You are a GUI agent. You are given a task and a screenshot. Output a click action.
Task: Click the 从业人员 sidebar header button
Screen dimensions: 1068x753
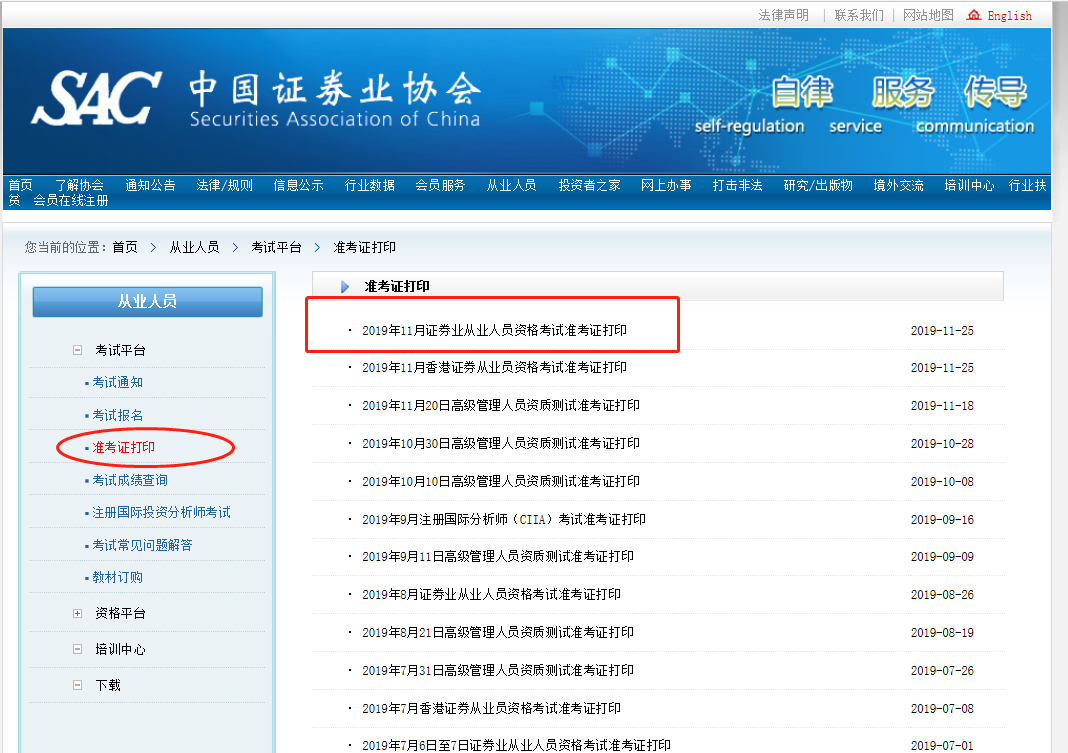pos(147,301)
